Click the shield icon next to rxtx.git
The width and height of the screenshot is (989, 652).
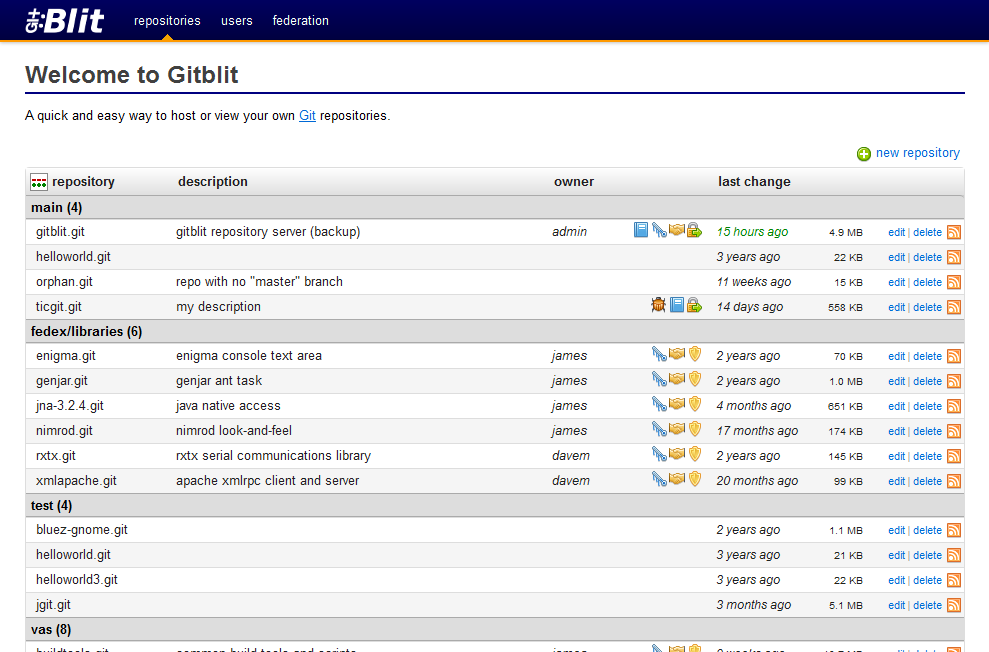694,455
